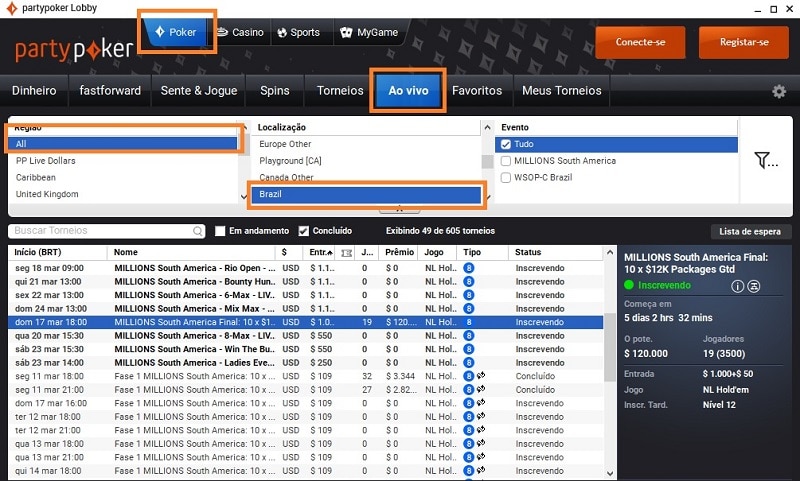Click type icon for Rio Open row

[x=468, y=268]
